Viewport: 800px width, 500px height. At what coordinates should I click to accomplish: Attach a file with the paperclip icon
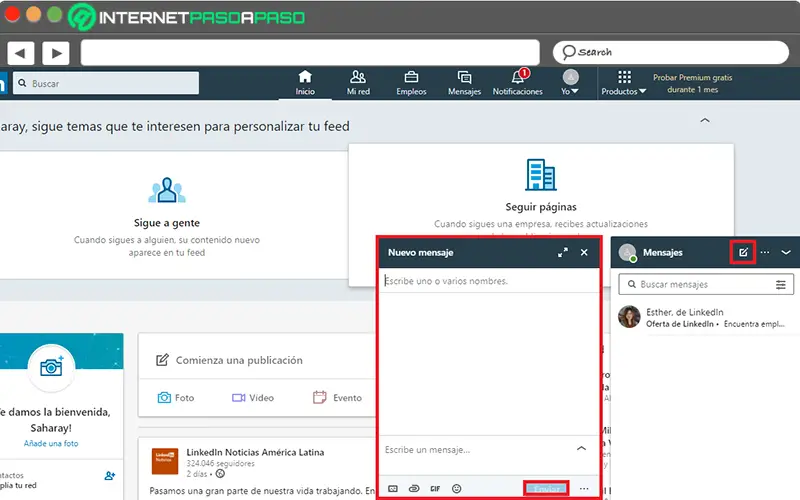[414, 489]
